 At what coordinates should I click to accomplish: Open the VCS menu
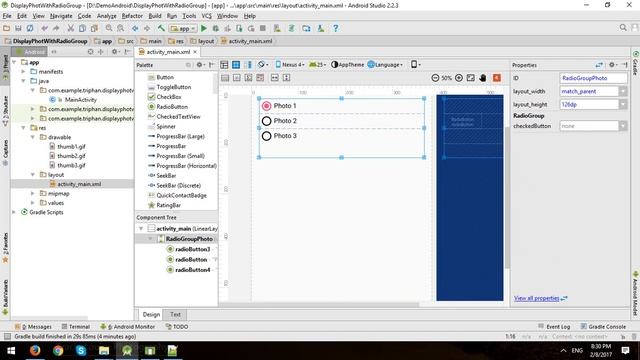207,16
